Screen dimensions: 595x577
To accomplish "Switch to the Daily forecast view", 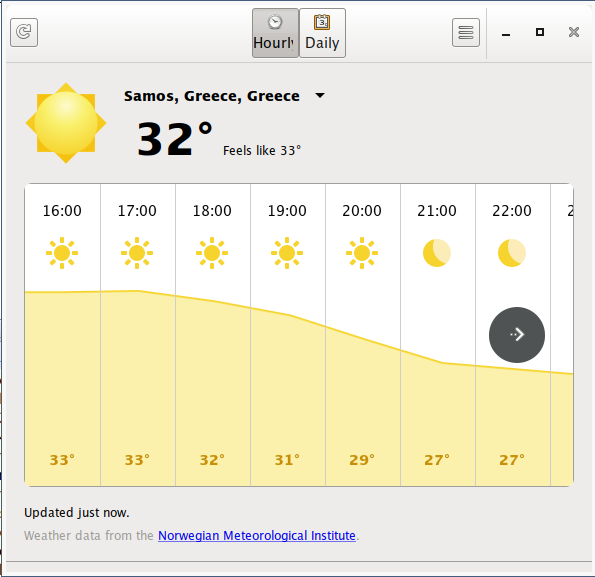I will pos(322,33).
